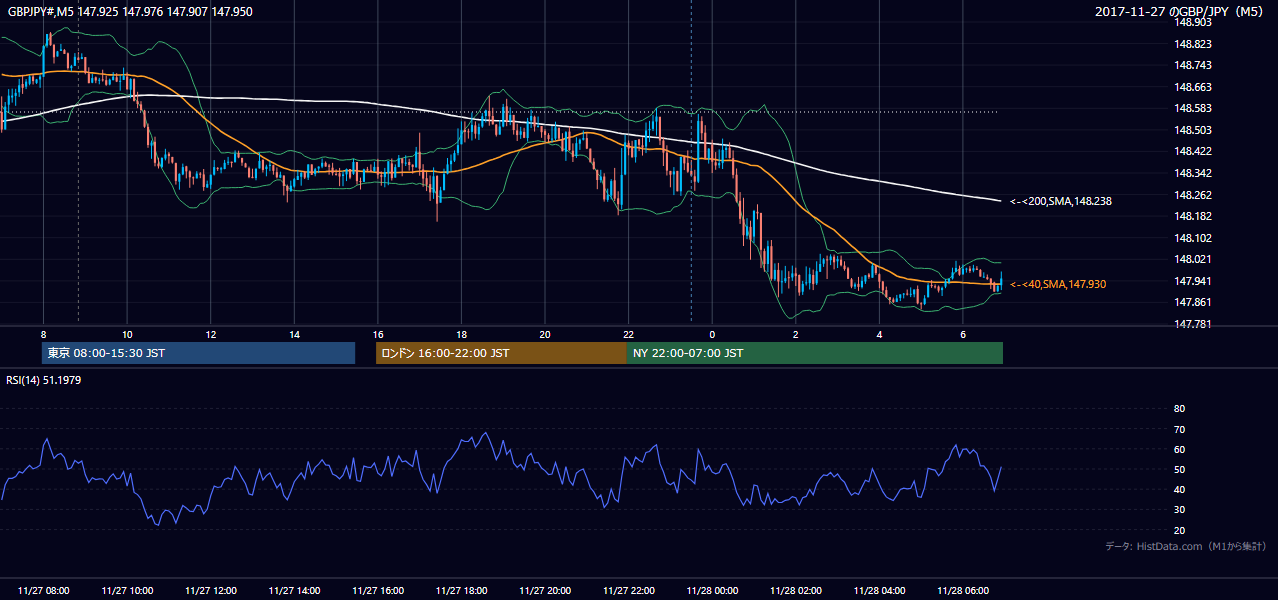This screenshot has width=1278, height=600.
Task: Click the date label 11/27 20:00
Action: pyautogui.click(x=545, y=591)
